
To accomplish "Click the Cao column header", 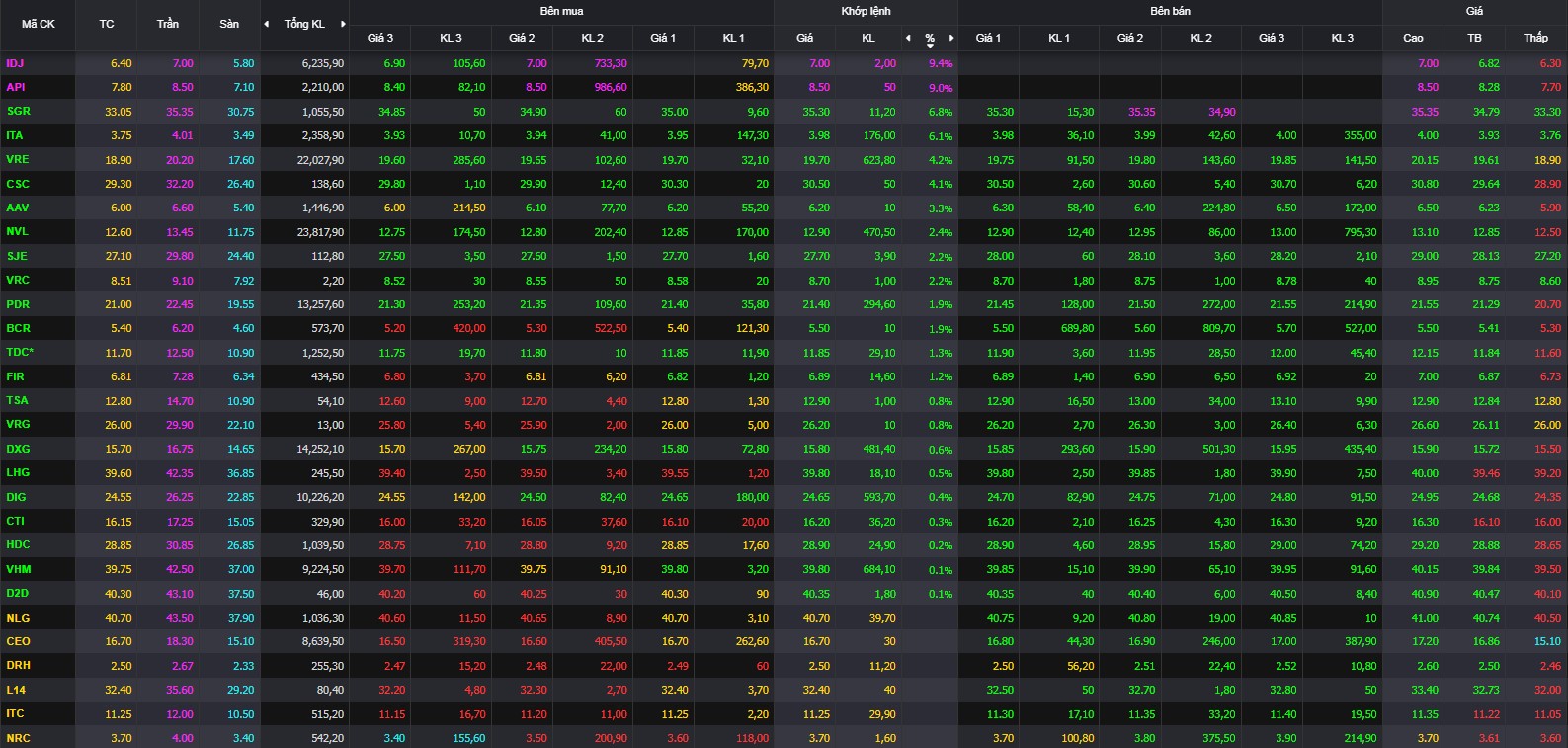I will coord(1413,38).
